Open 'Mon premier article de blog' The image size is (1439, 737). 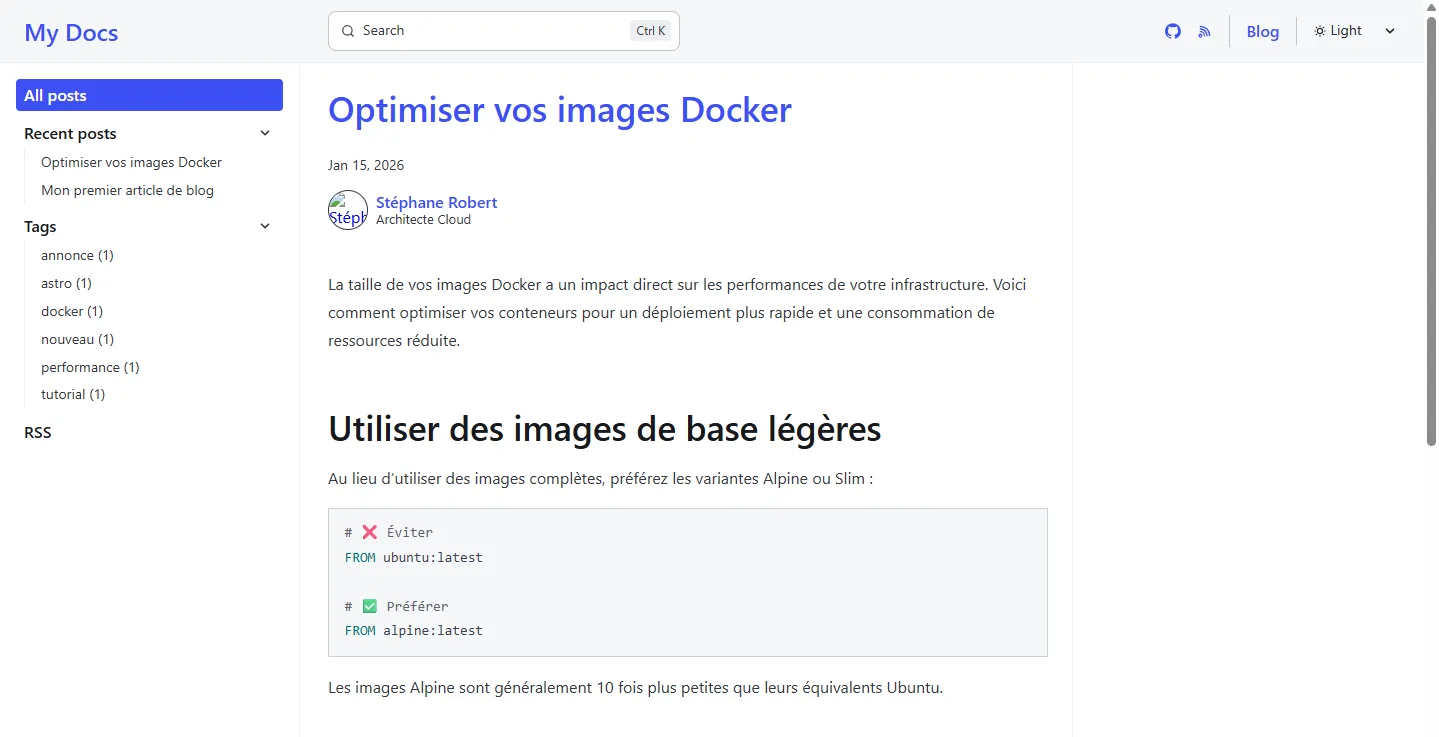(x=127, y=190)
